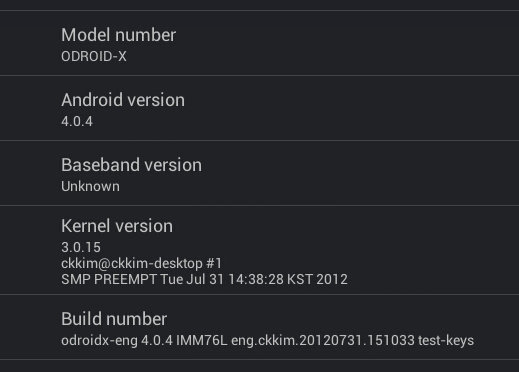
Task: Tap the Model number heading
Action: point(118,35)
